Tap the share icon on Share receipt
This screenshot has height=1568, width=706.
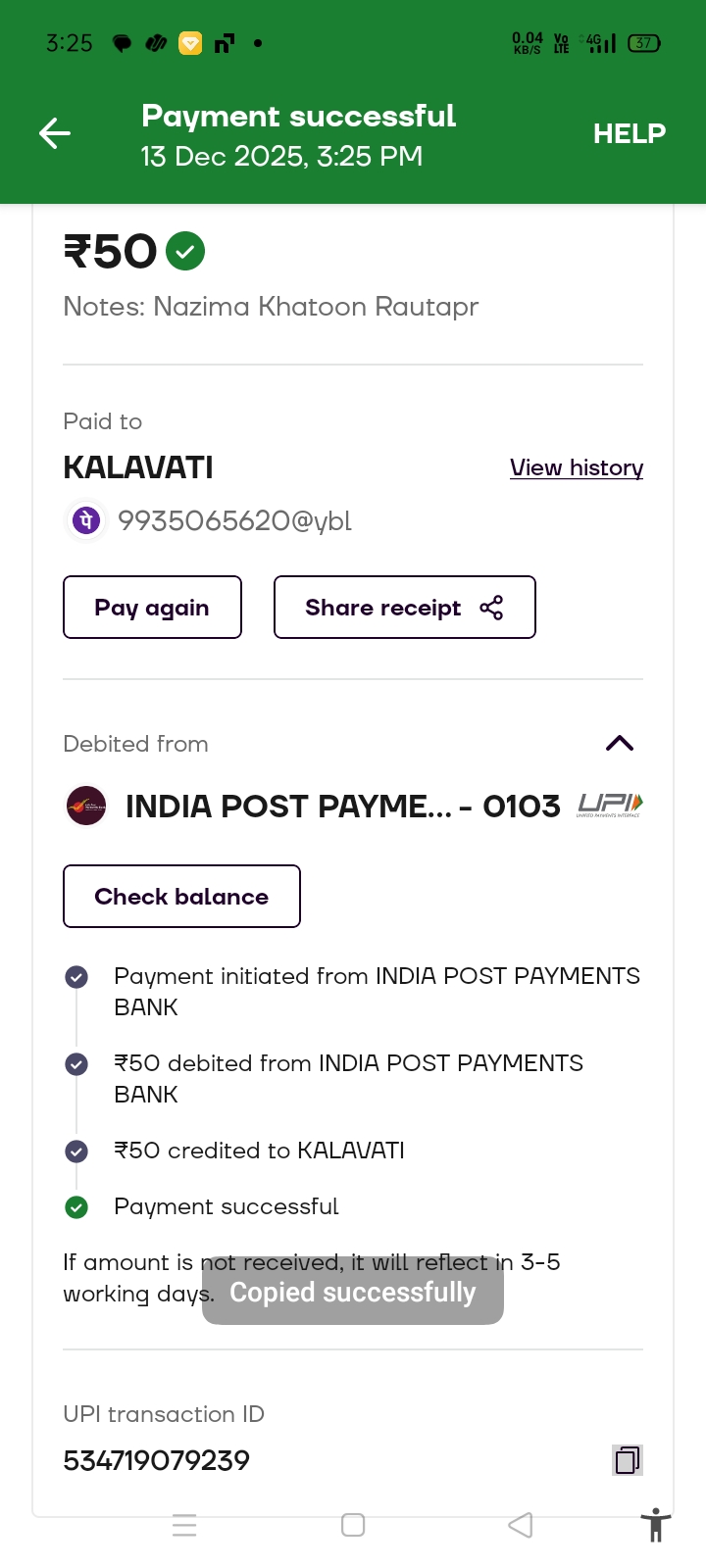click(x=491, y=608)
